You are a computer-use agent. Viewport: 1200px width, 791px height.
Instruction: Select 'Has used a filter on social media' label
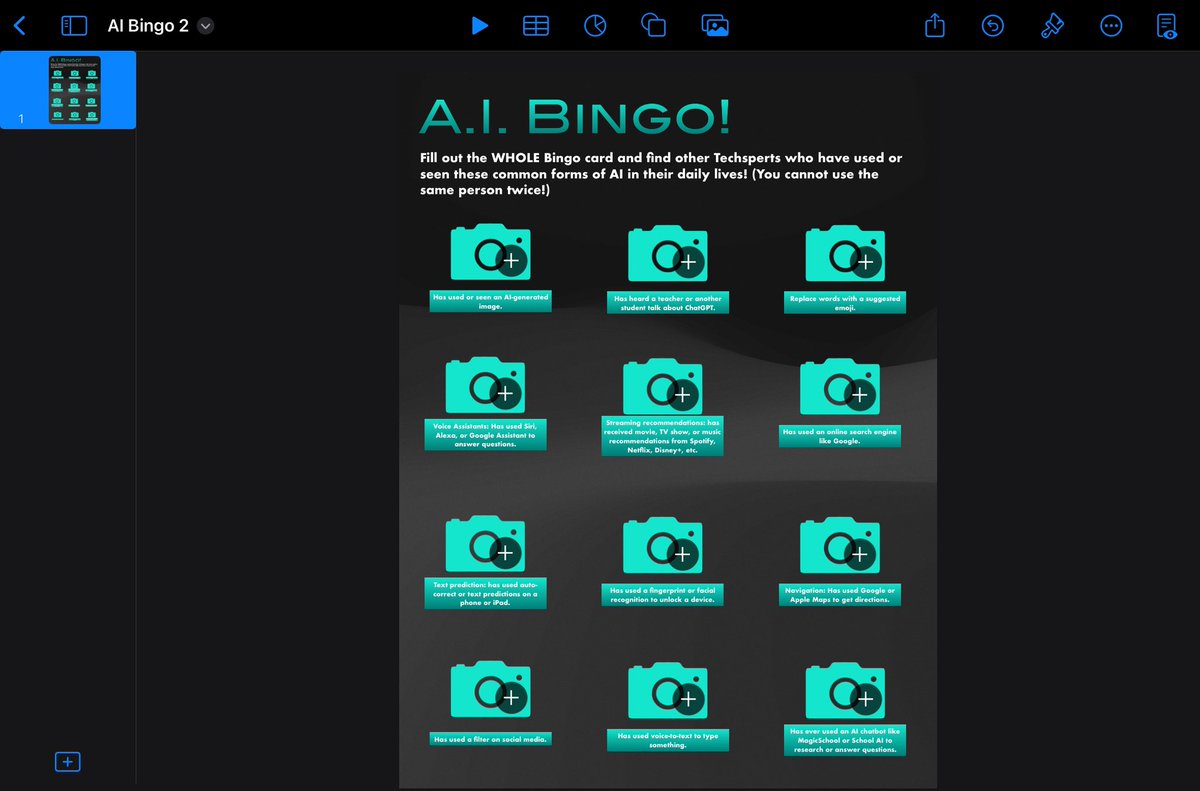coord(490,739)
